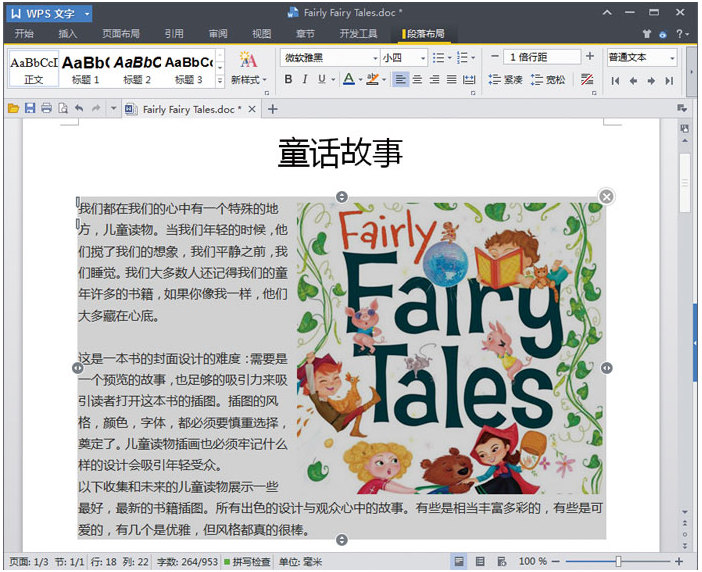
Task: Increase line spacing with plus button
Action: tap(590, 56)
